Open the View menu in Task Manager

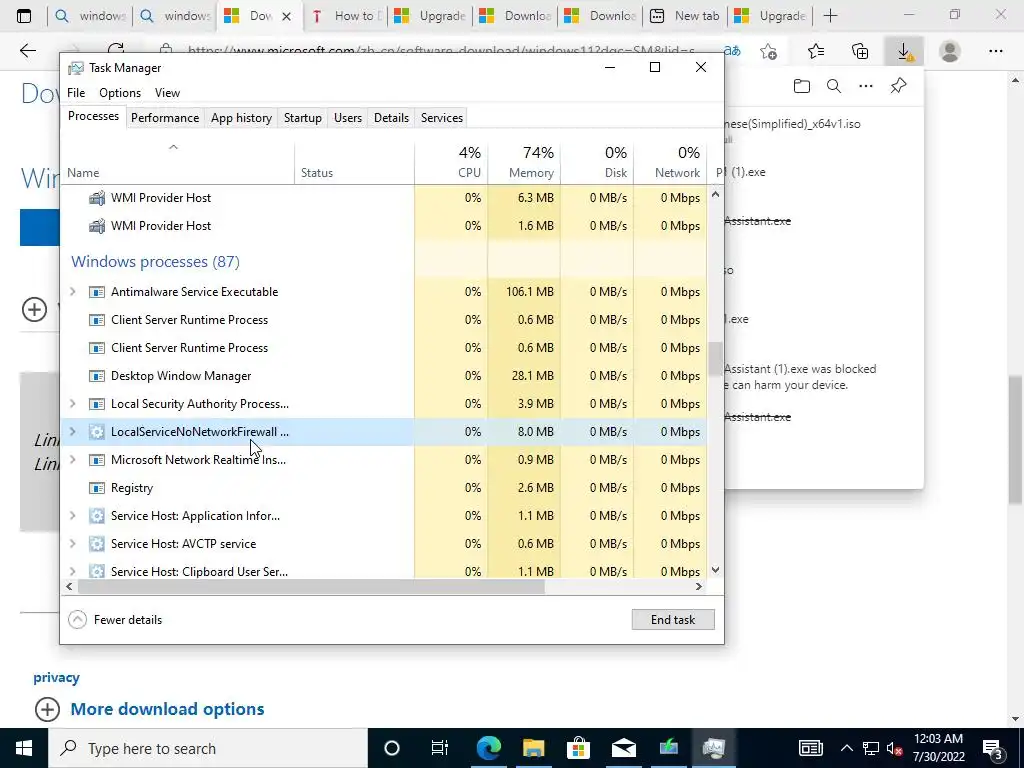(x=167, y=93)
